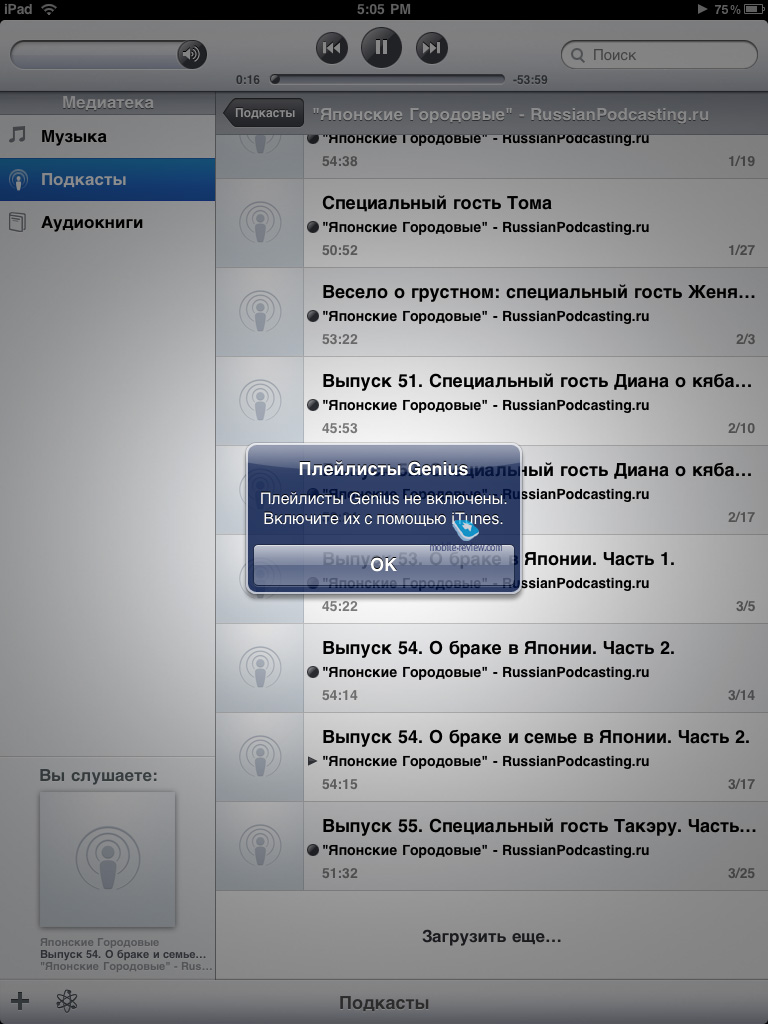This screenshot has height=1024, width=768.
Task: Tap the battery indicator in status bar
Action: 754,9
